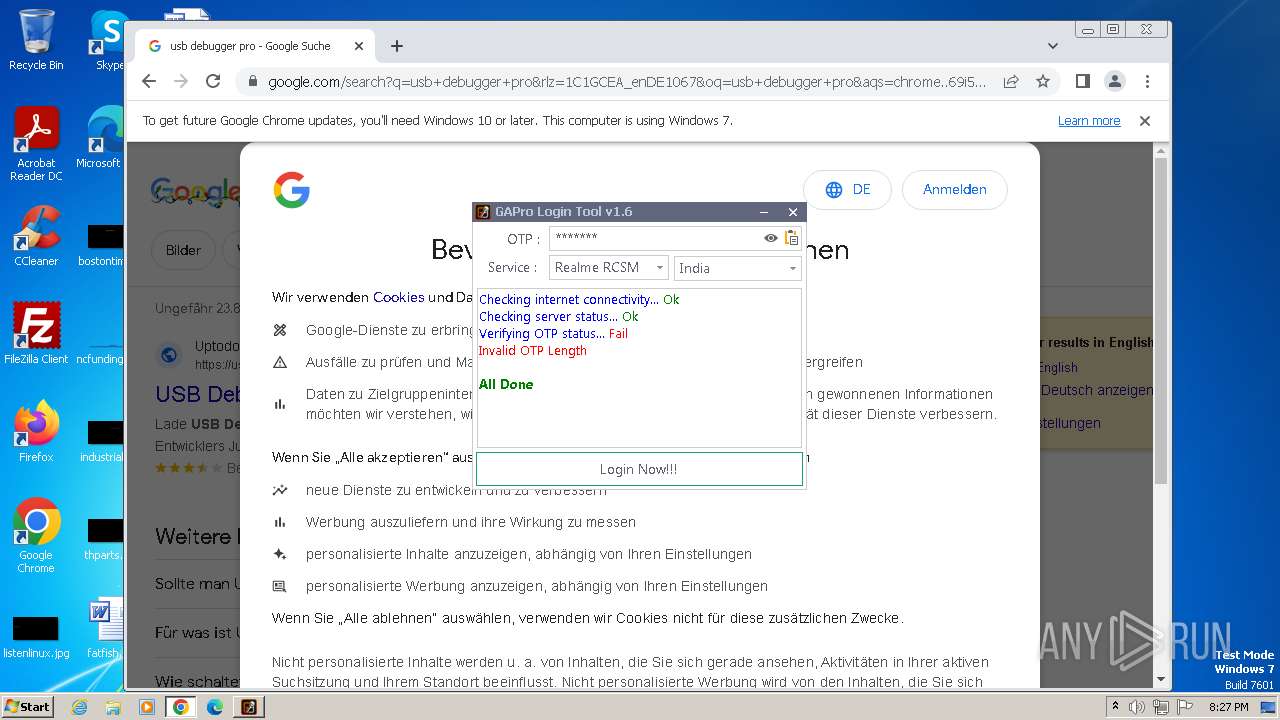The image size is (1280, 720).
Task: Dismiss the Chrome update infobar
Action: click(1145, 121)
